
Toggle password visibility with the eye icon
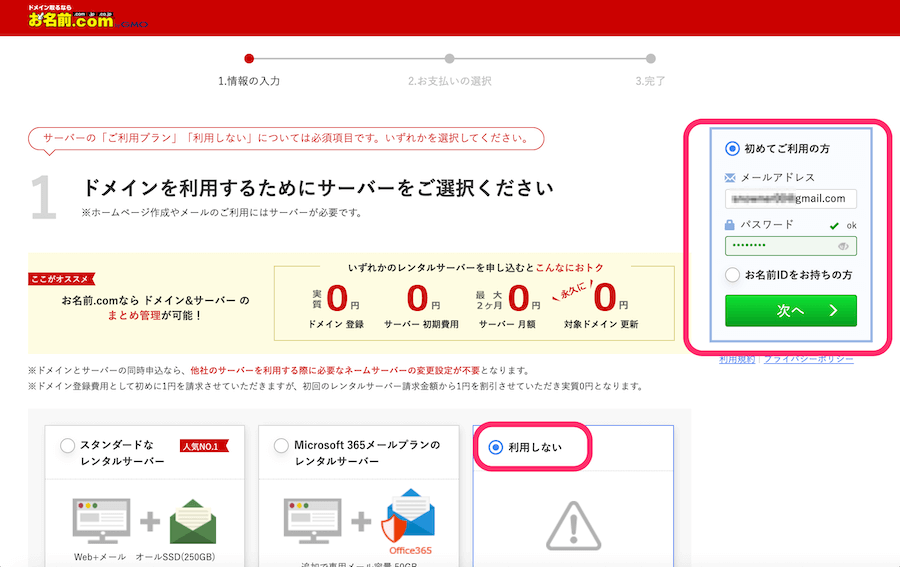843,246
